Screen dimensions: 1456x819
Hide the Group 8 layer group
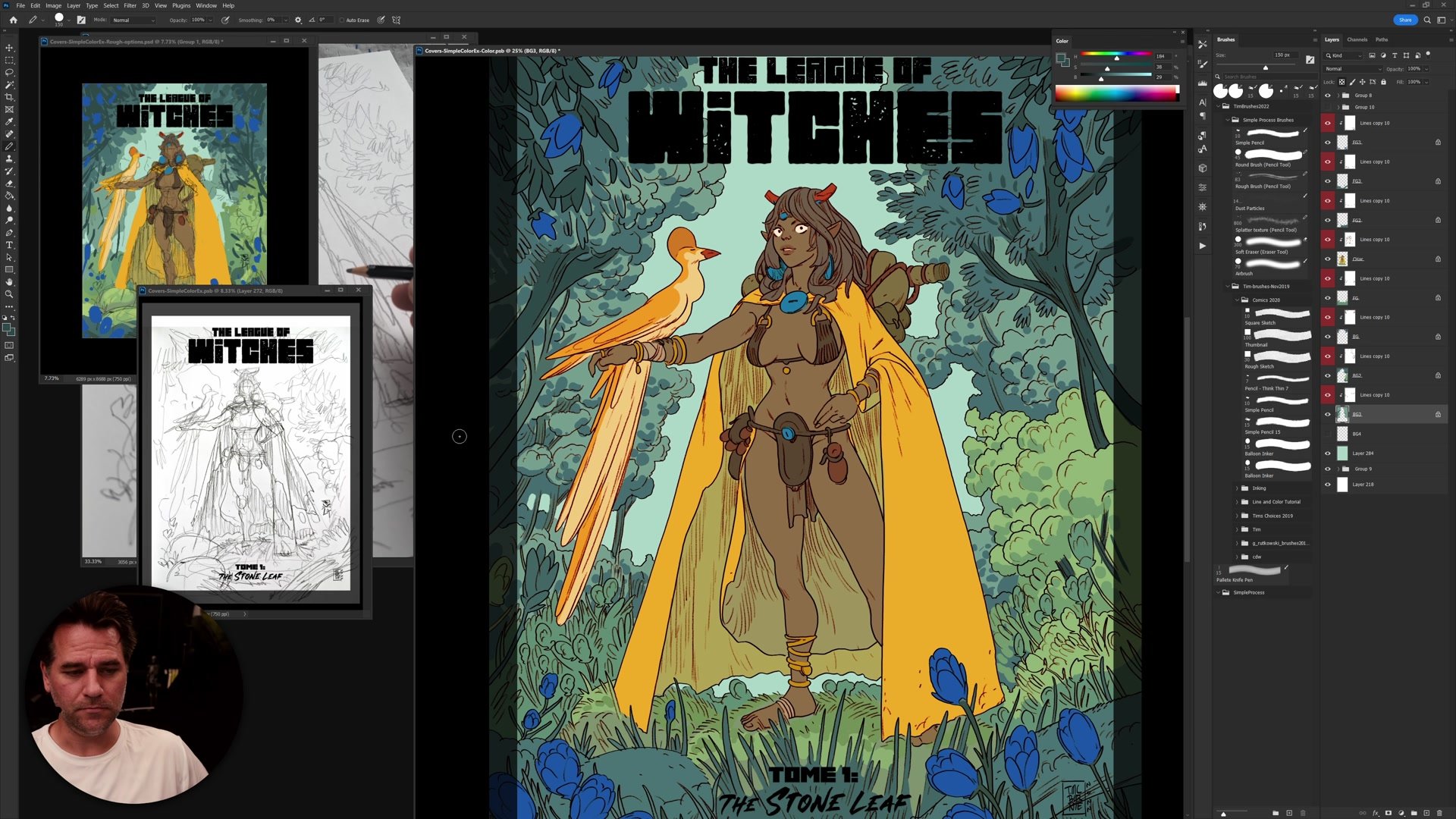(x=1327, y=96)
